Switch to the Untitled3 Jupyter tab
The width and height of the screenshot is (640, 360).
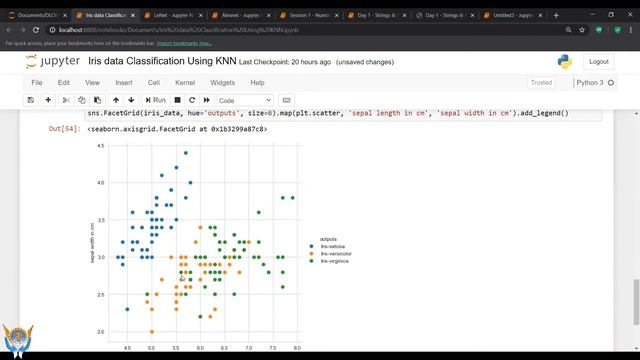click(x=512, y=15)
